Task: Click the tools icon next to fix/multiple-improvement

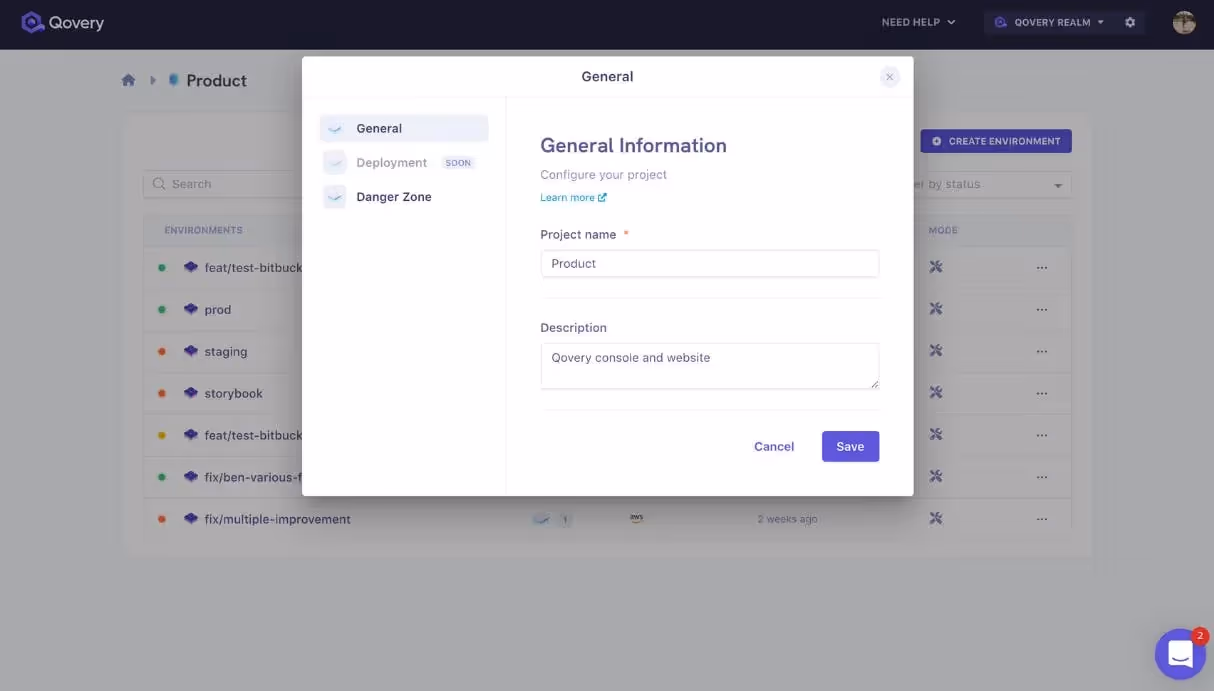Action: point(935,518)
